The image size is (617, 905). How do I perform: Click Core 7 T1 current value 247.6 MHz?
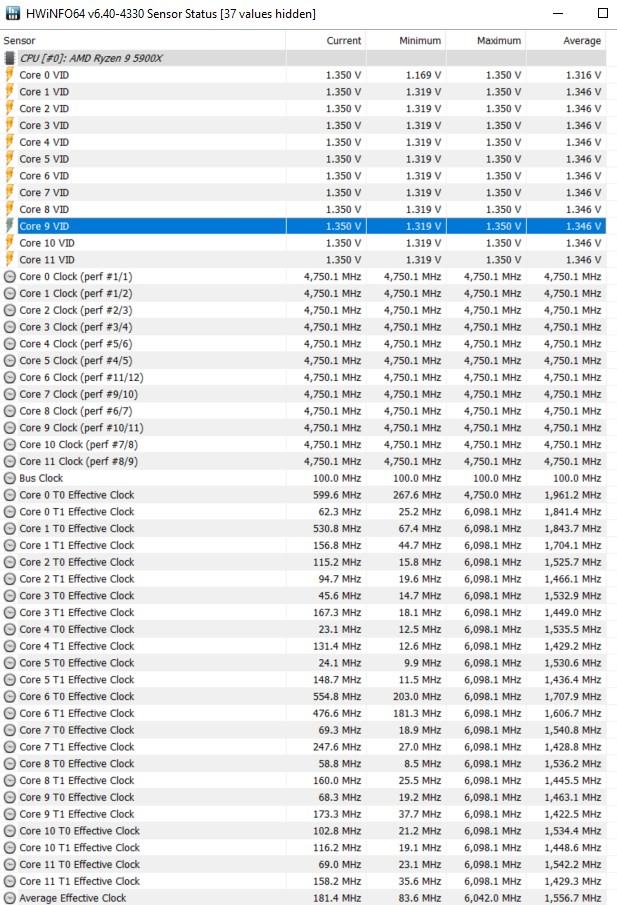[x=337, y=746]
